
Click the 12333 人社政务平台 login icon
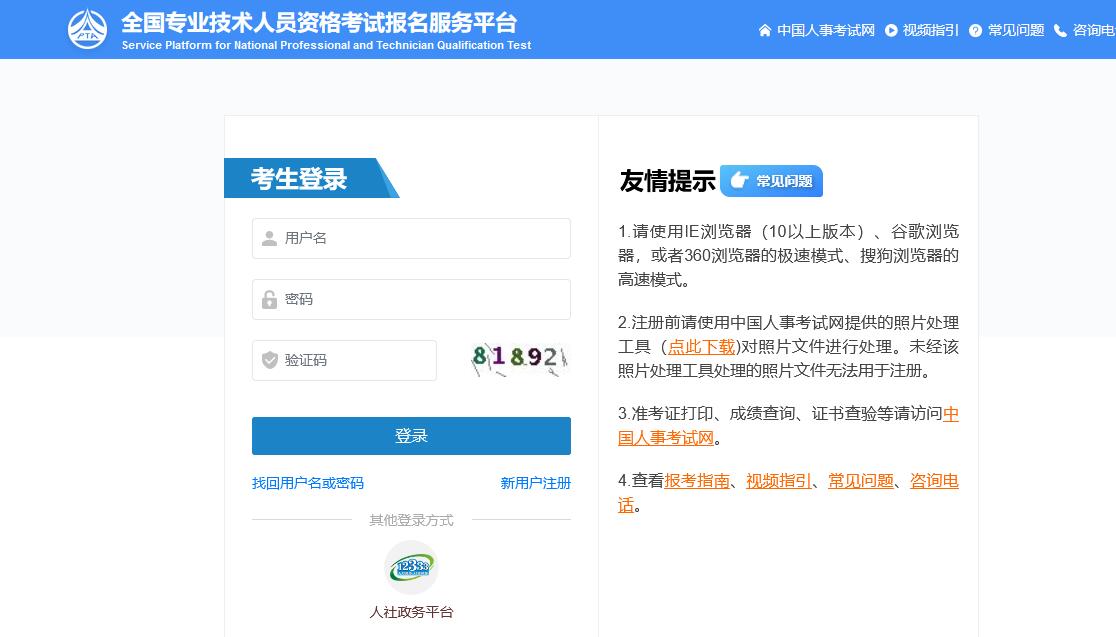411,567
